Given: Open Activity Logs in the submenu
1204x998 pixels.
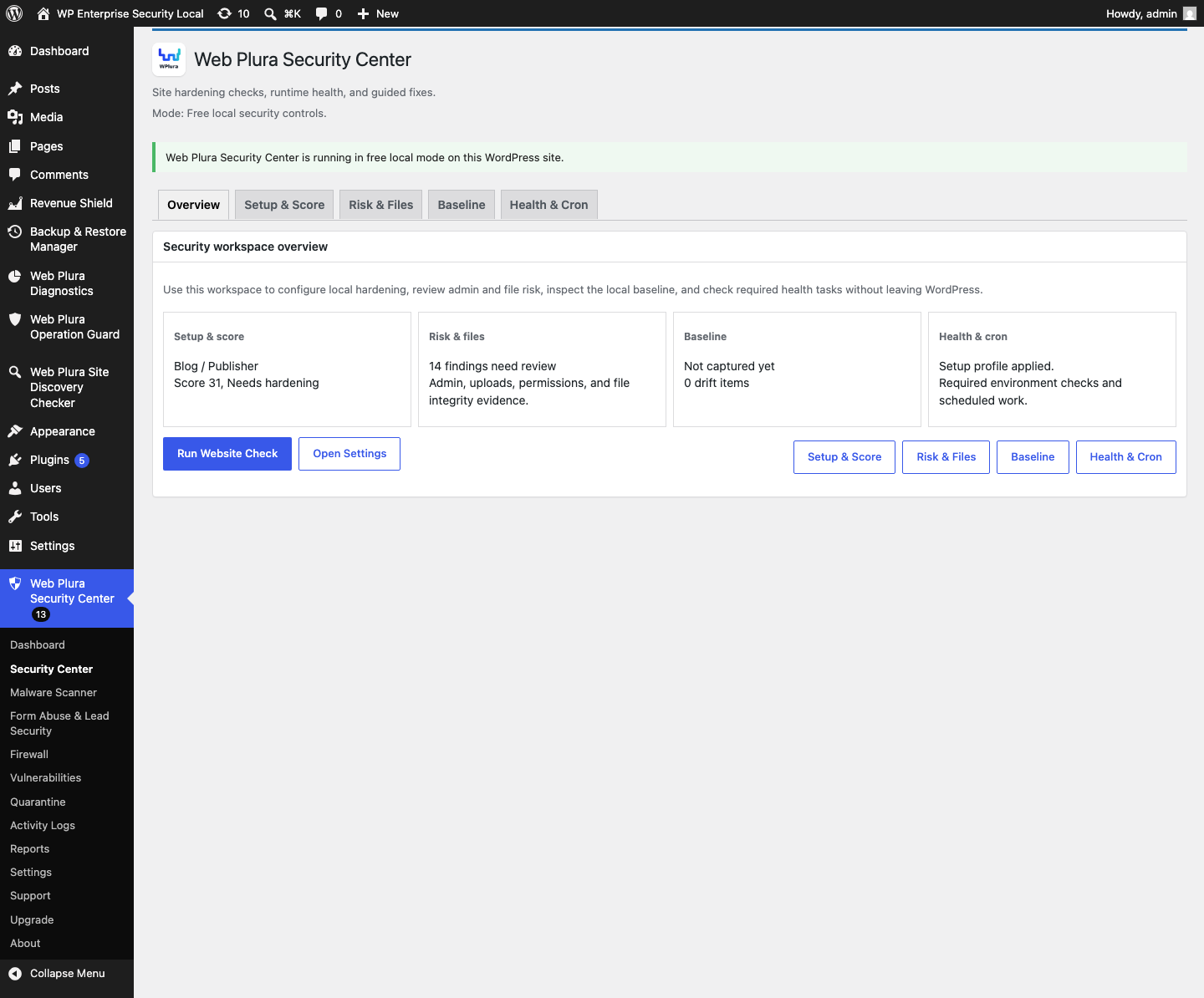Looking at the screenshot, I should tap(43, 826).
